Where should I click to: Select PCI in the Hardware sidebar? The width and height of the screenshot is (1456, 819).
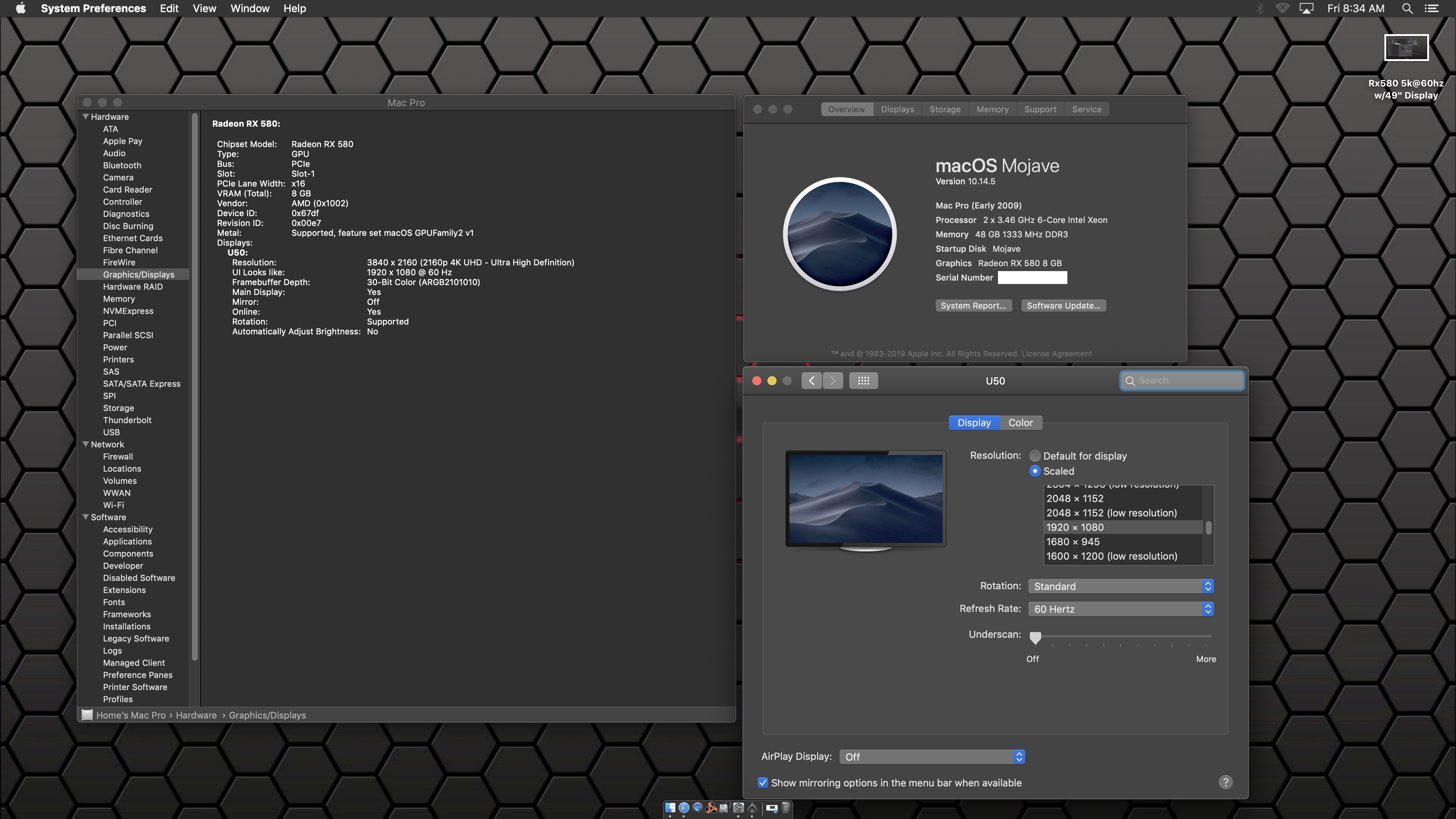[110, 323]
